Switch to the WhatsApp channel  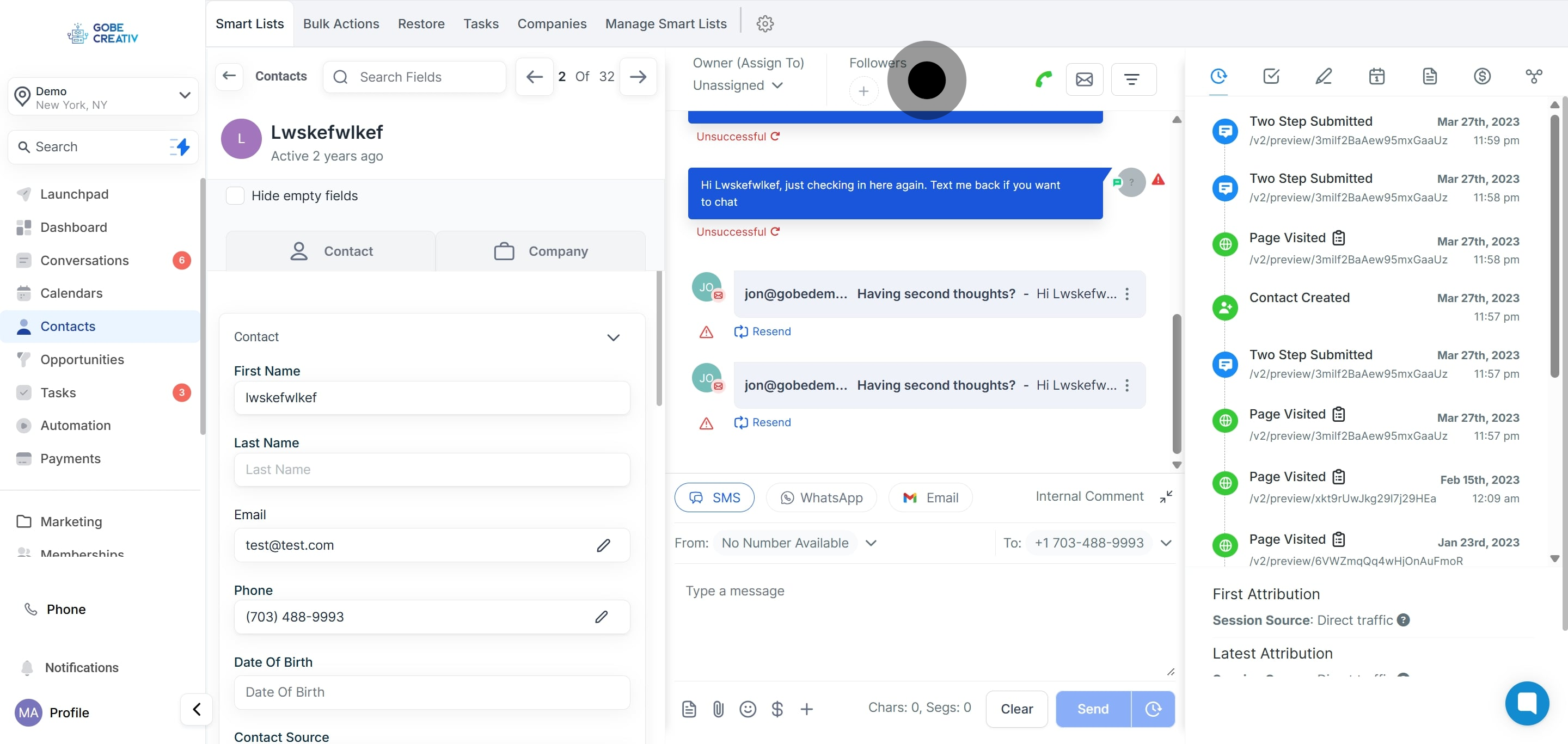coord(821,497)
